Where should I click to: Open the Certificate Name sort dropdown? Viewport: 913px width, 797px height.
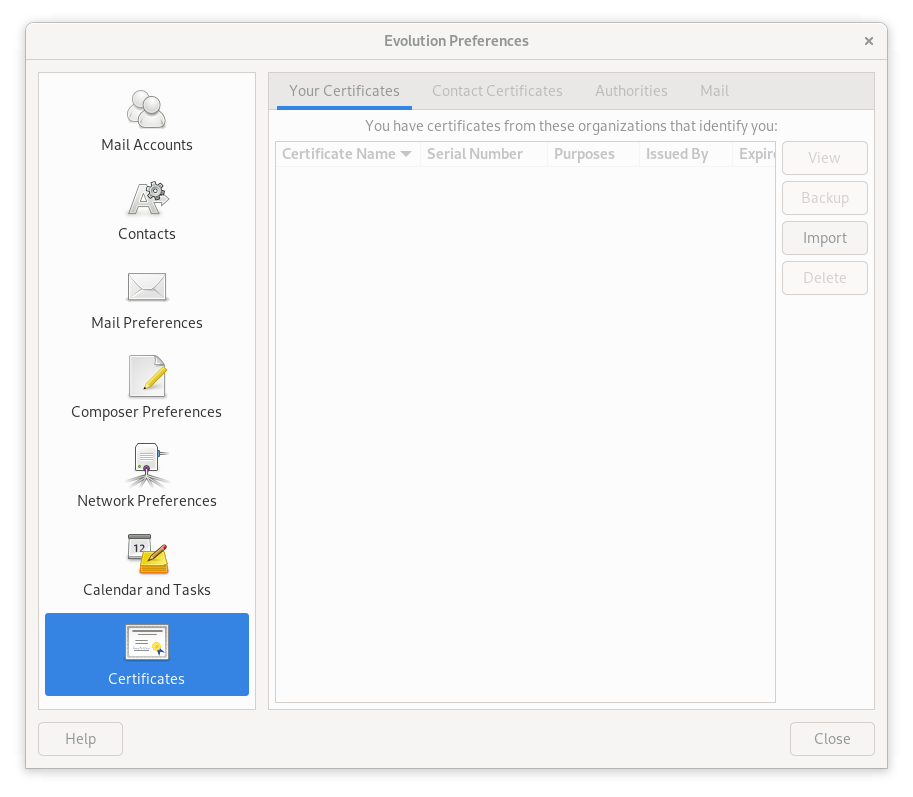[346, 154]
